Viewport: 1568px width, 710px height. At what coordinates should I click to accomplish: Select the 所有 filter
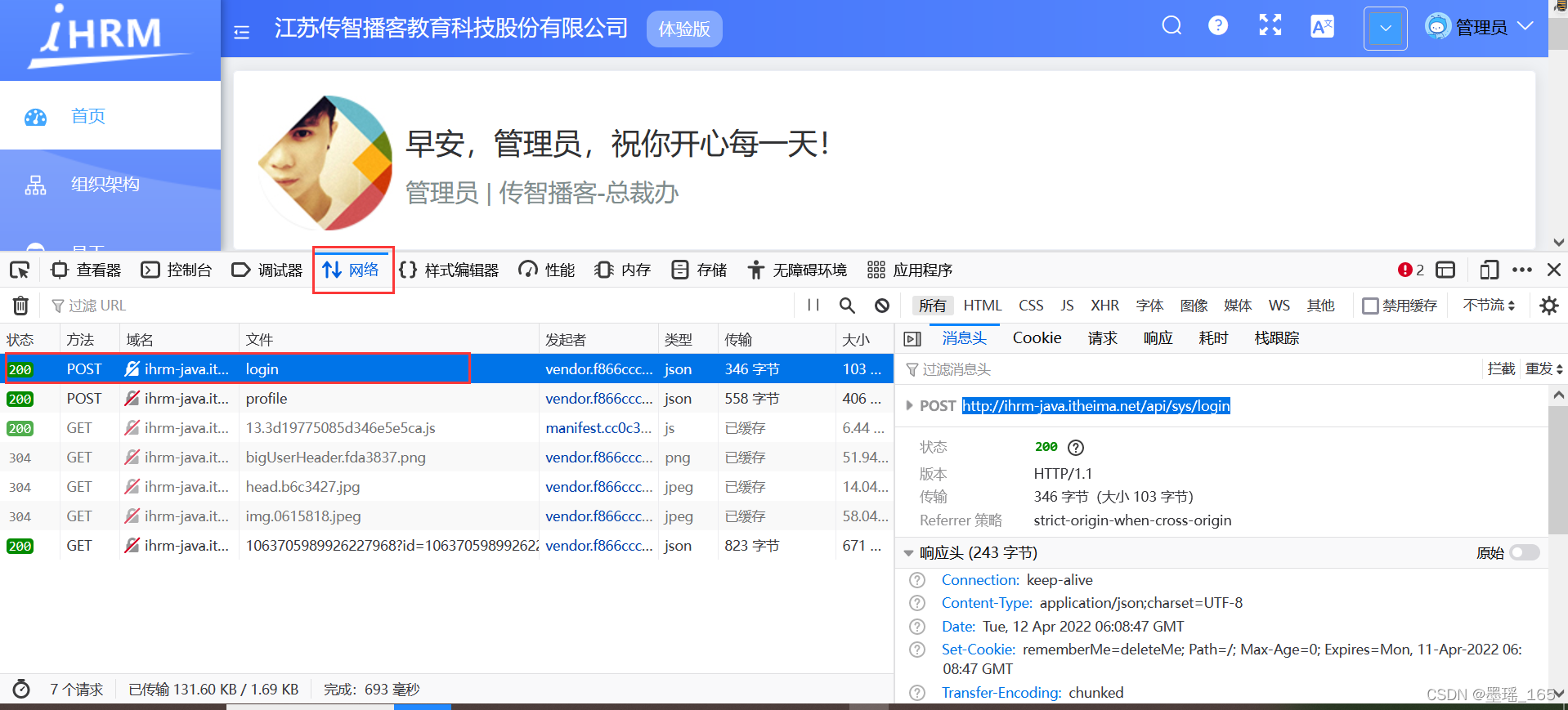click(932, 306)
